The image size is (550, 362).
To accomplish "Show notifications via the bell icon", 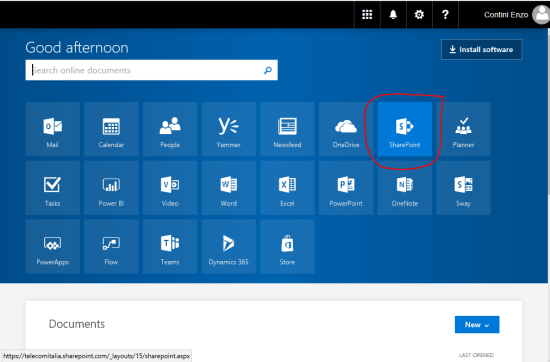I will coord(393,14).
